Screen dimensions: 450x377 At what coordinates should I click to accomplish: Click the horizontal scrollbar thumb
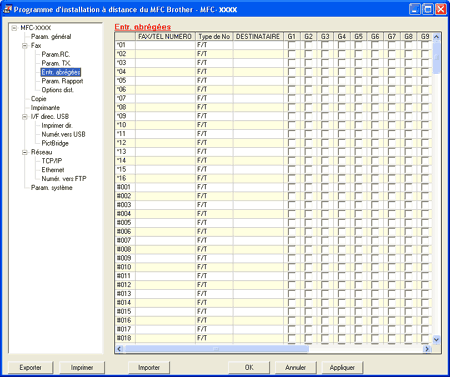(x=216, y=349)
